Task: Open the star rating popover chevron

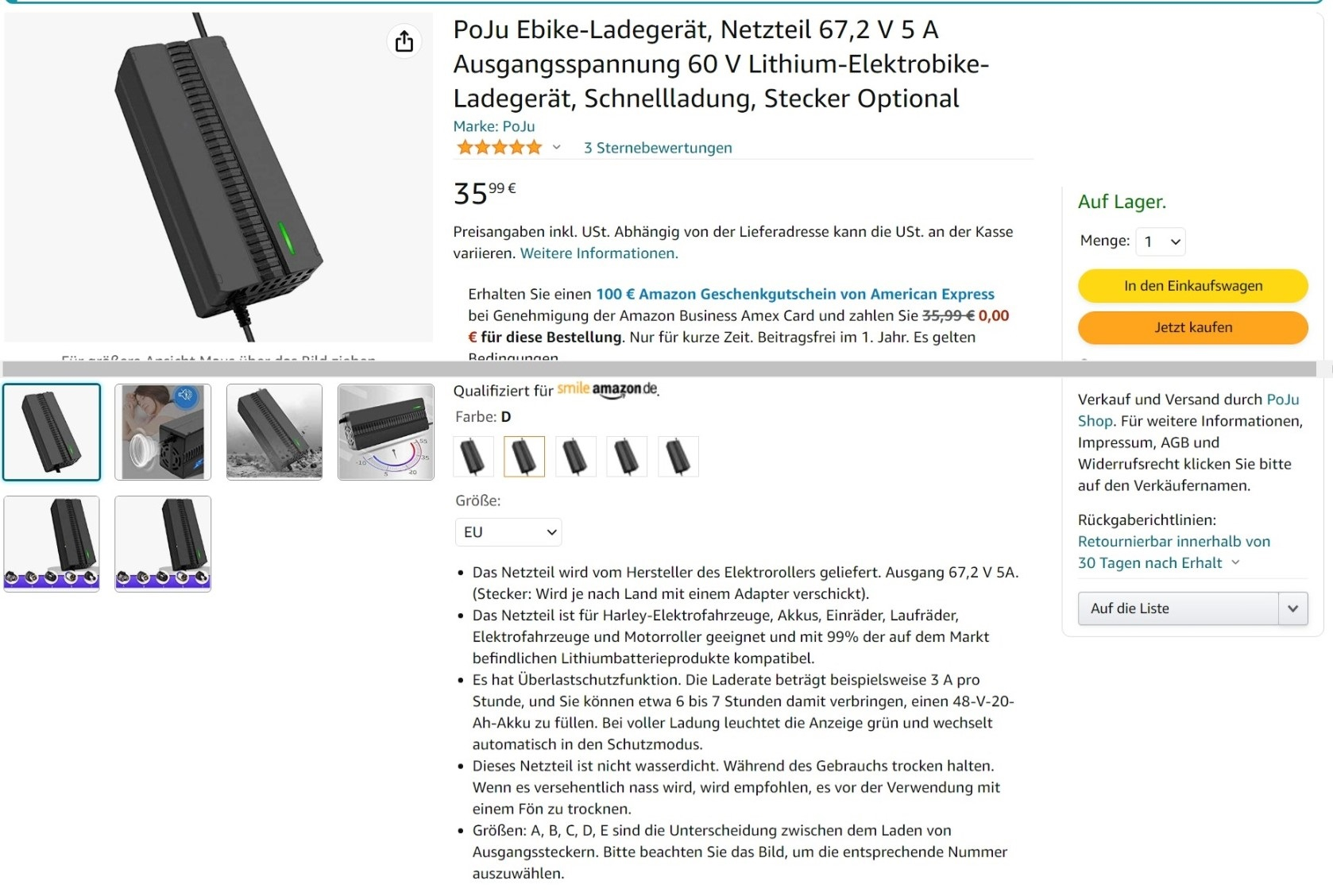Action: [x=557, y=147]
